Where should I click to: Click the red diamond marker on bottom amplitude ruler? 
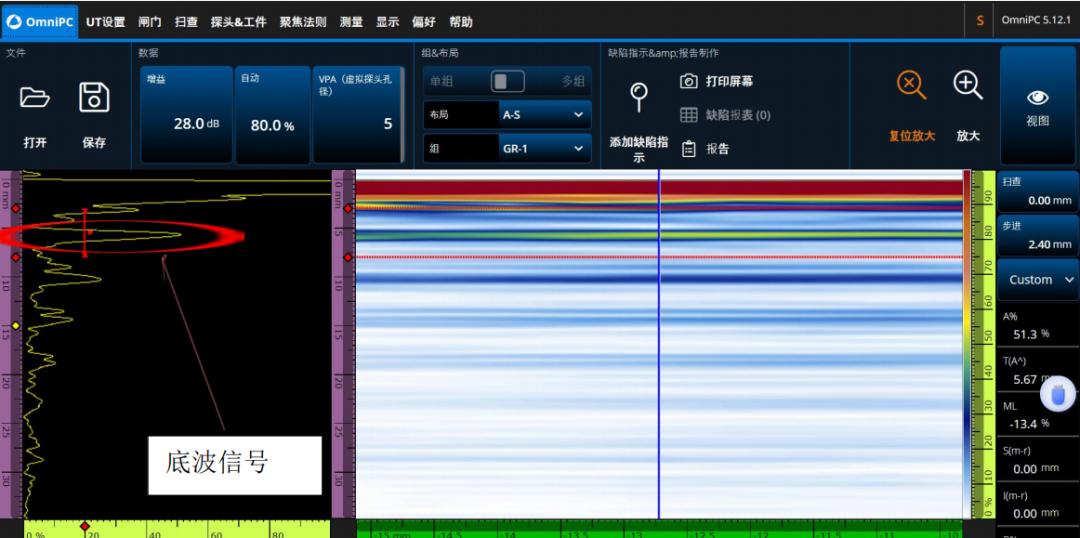click(x=85, y=526)
